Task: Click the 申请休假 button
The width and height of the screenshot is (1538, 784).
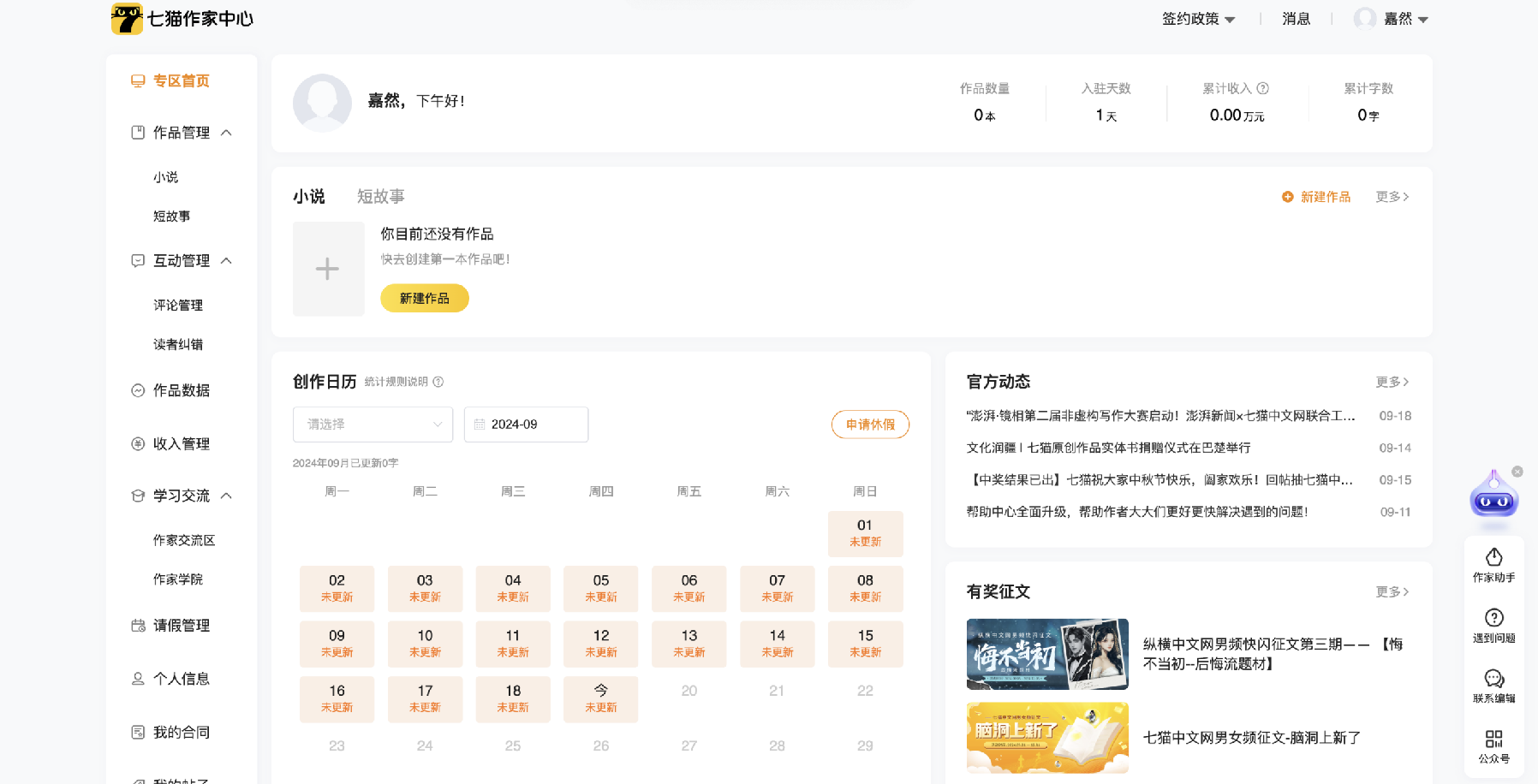Action: click(x=870, y=425)
